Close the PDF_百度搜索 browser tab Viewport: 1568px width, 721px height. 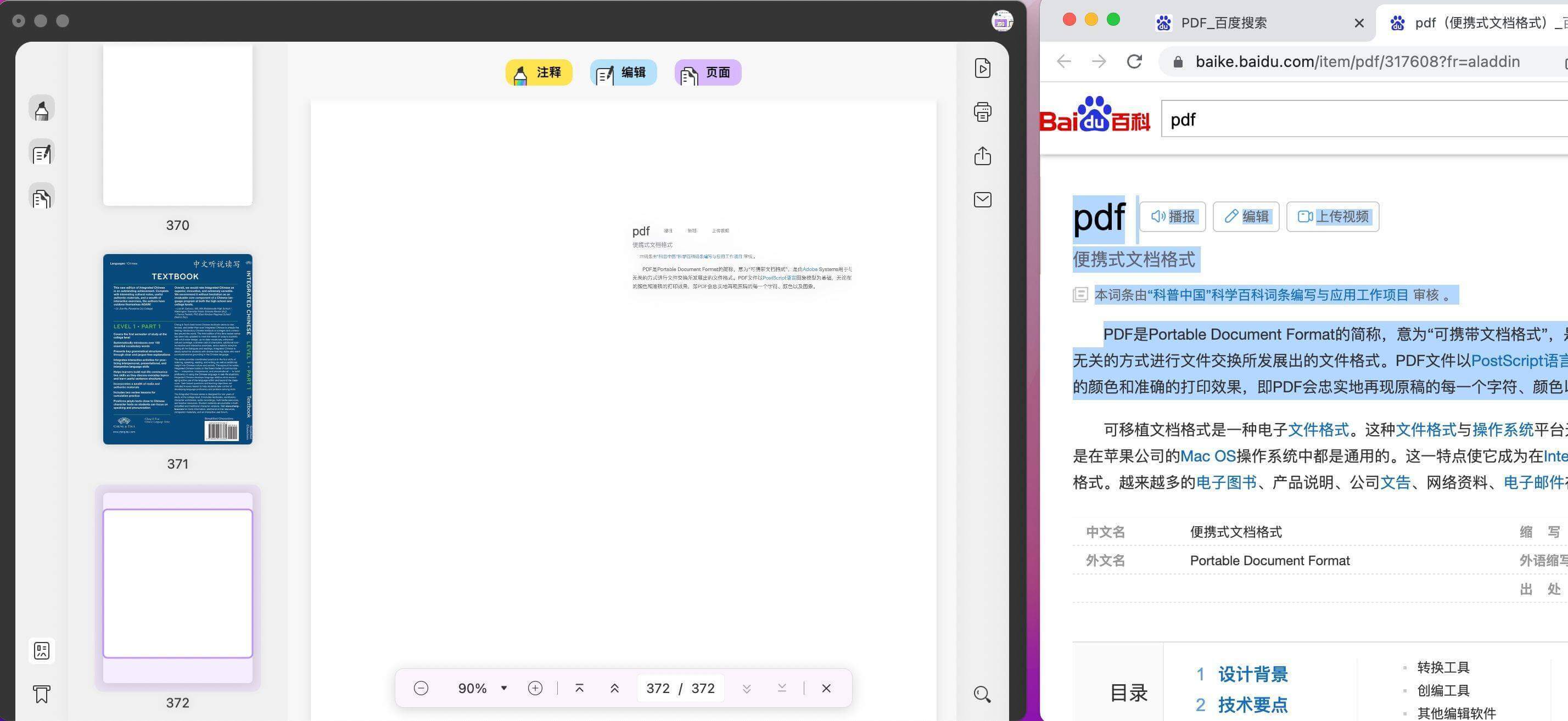(1359, 23)
